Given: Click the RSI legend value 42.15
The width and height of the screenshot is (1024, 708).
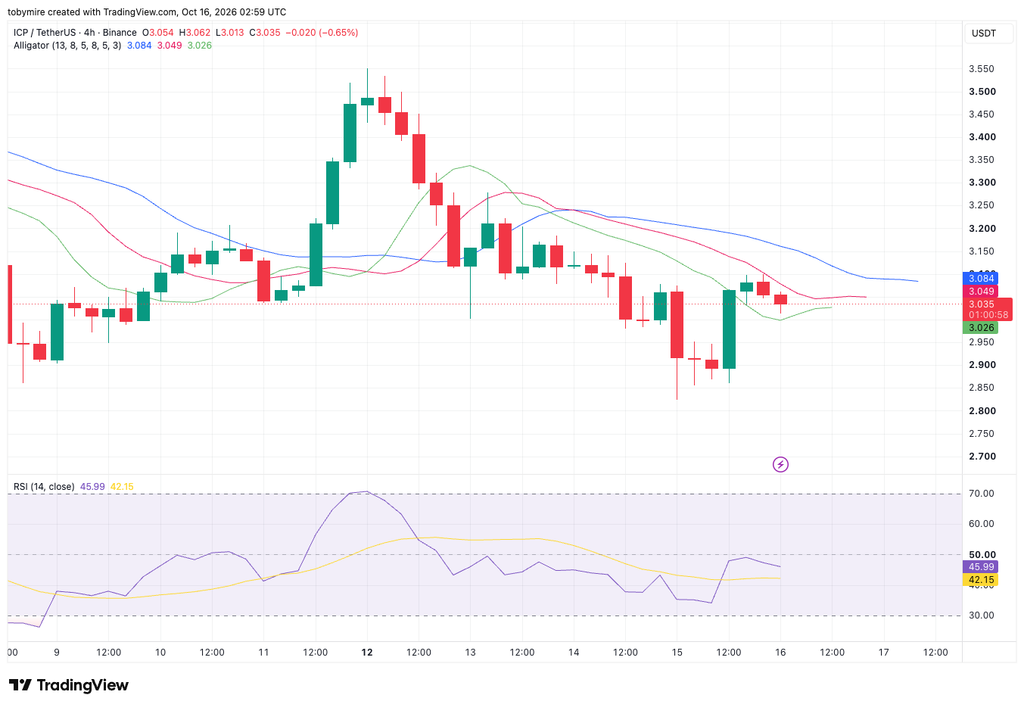Looking at the screenshot, I should pos(122,487).
